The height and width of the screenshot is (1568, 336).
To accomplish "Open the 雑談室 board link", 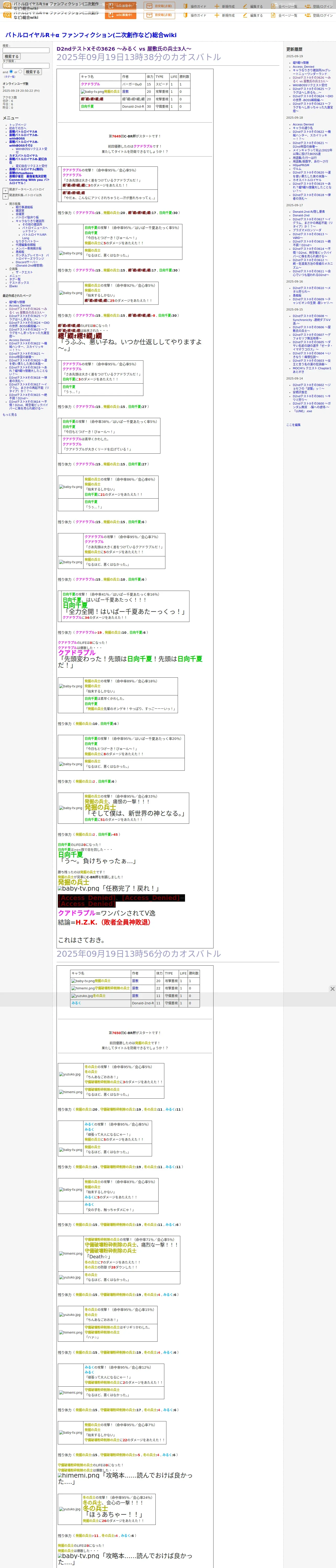I will click(x=20, y=211).
